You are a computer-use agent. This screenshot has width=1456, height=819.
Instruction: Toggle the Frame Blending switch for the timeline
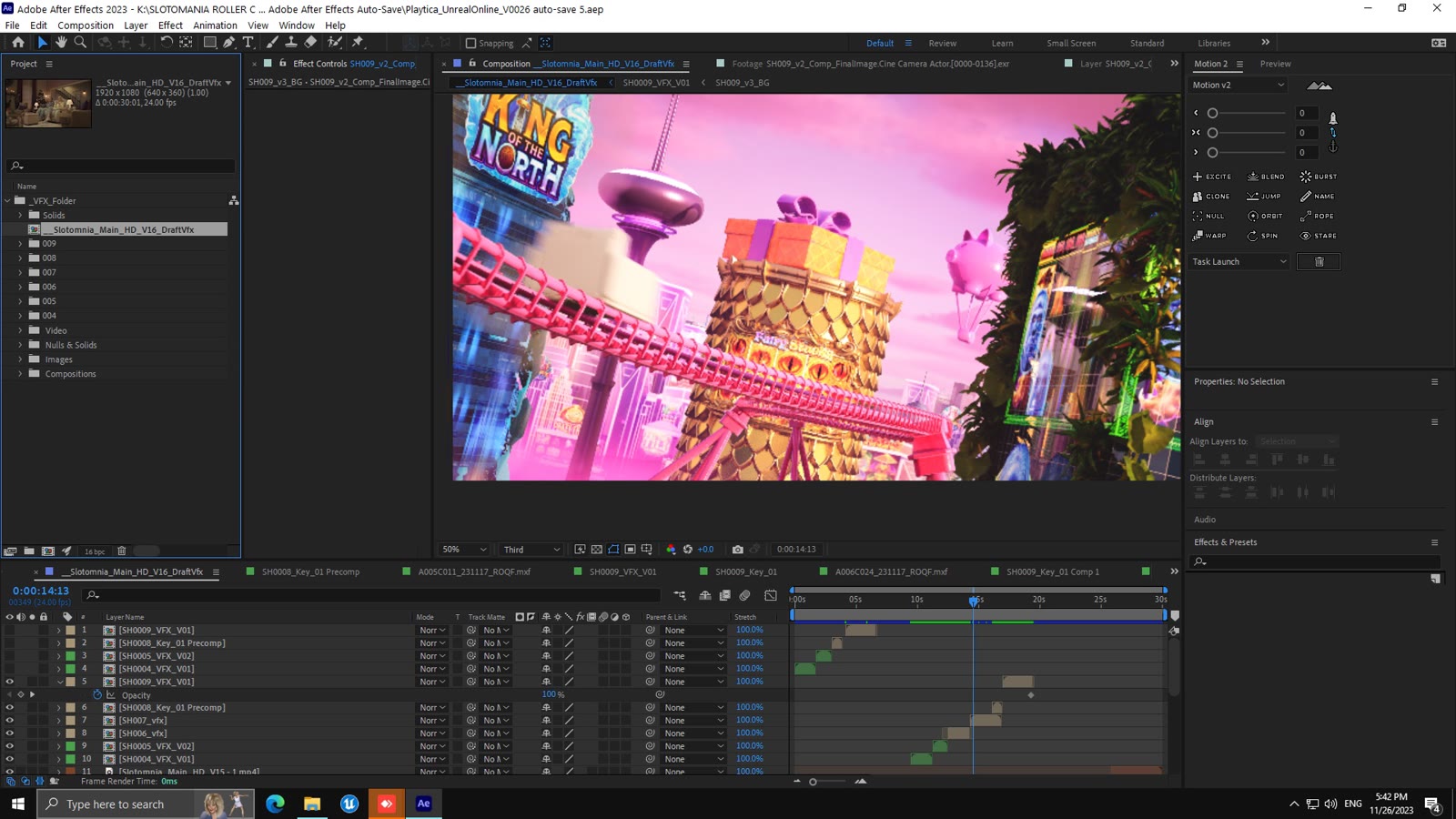[x=725, y=595]
